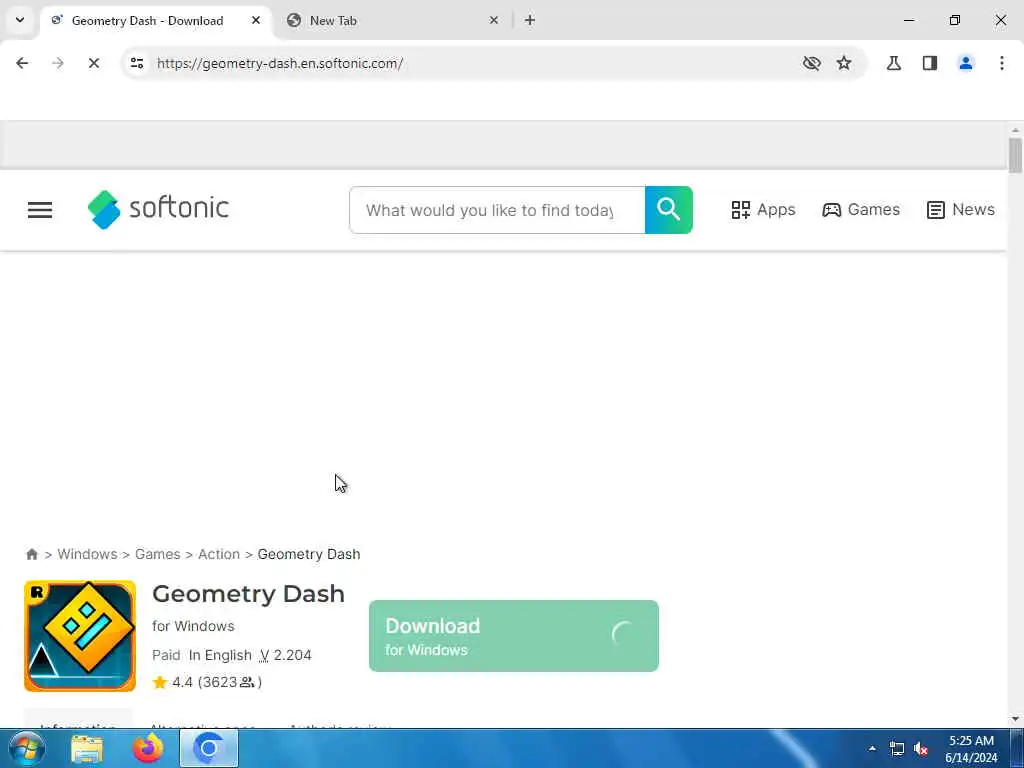Viewport: 1024px width, 768px height.
Task: Go to Games breadcrumb link
Action: (157, 554)
